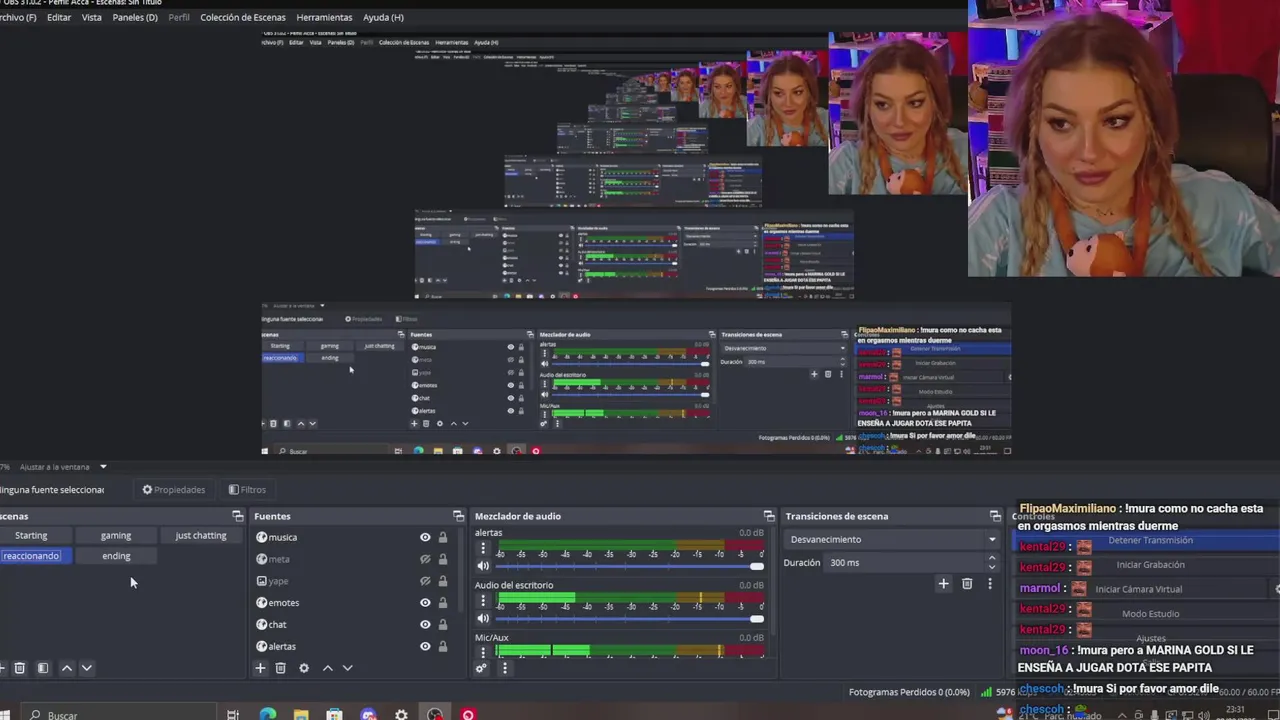Viewport: 1280px width, 720px height.
Task: Mute the alertas audio channel
Action: pyautogui.click(x=484, y=566)
